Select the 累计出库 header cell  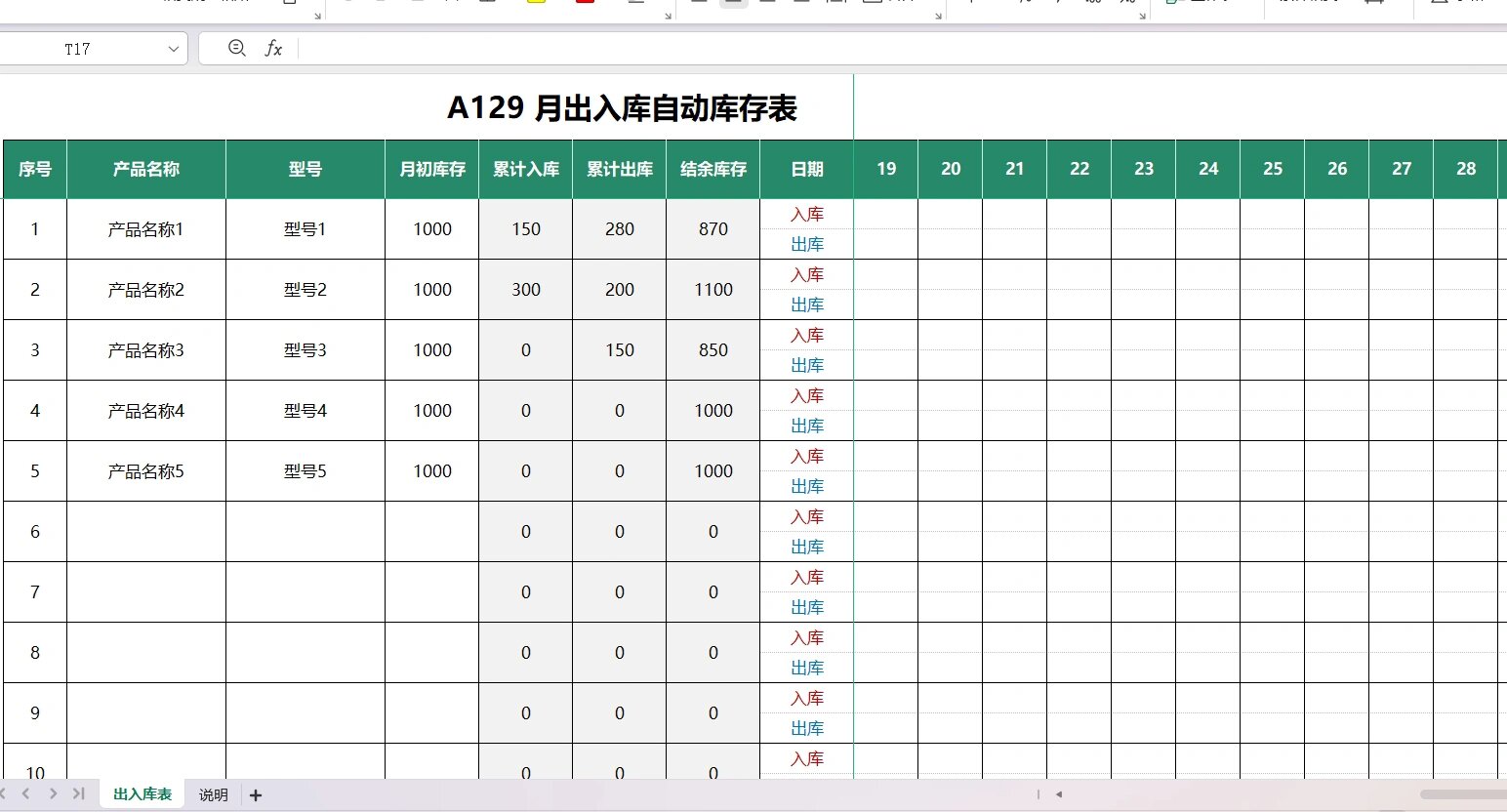click(620, 169)
